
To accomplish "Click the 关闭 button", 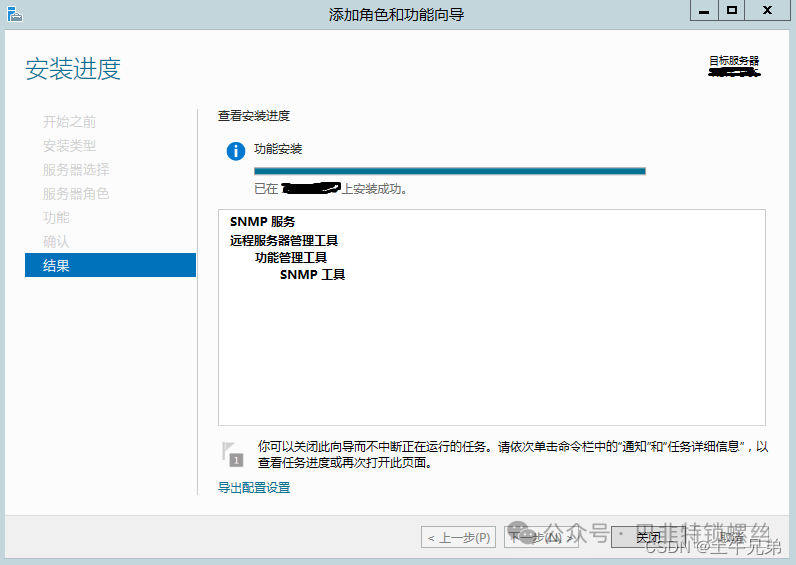I will (x=649, y=537).
